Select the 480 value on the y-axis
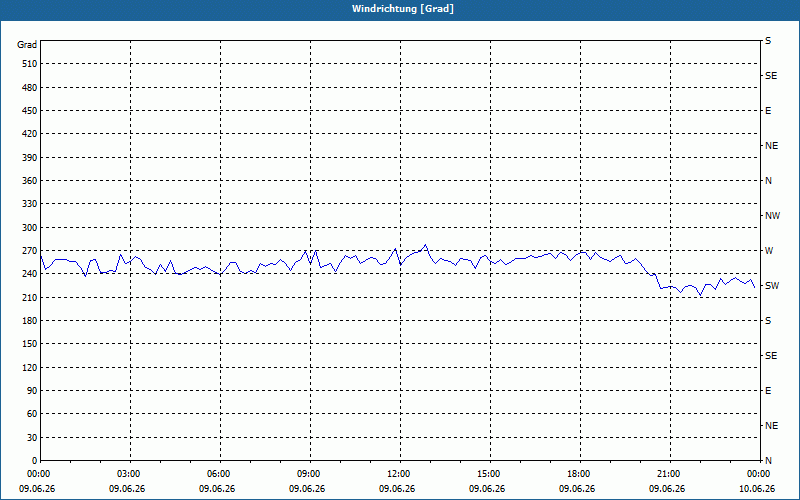800x500 pixels. [x=30, y=88]
